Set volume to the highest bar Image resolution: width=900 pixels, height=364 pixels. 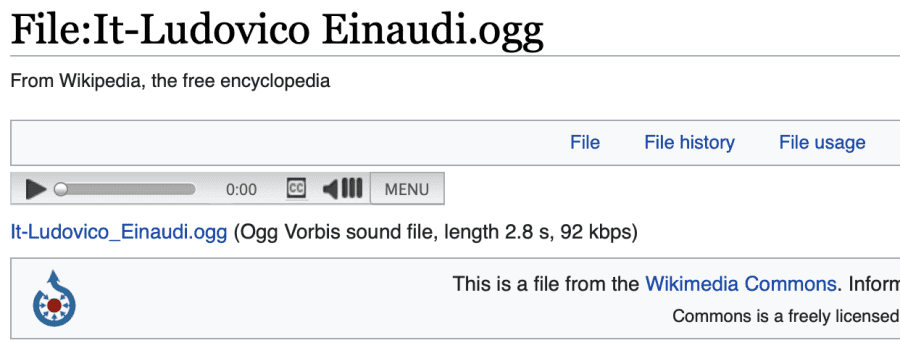(359, 188)
